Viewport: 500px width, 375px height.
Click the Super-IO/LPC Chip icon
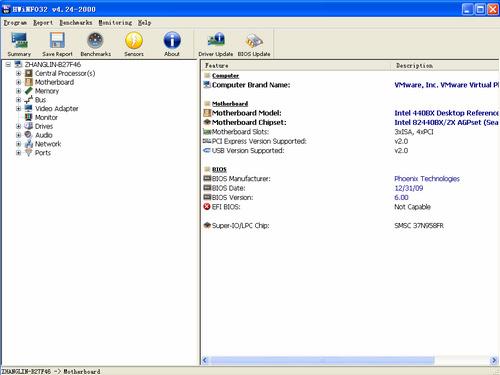(207, 225)
